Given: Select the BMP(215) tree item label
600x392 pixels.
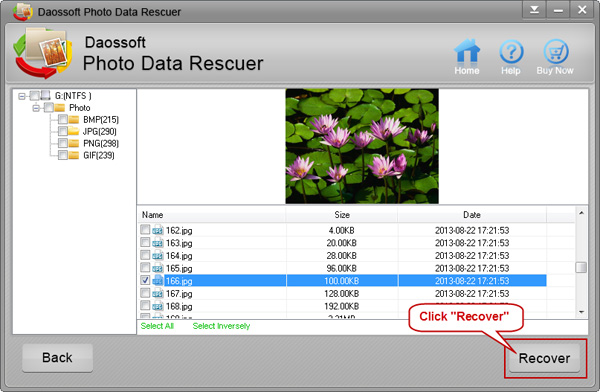Looking at the screenshot, I should tap(101, 120).
